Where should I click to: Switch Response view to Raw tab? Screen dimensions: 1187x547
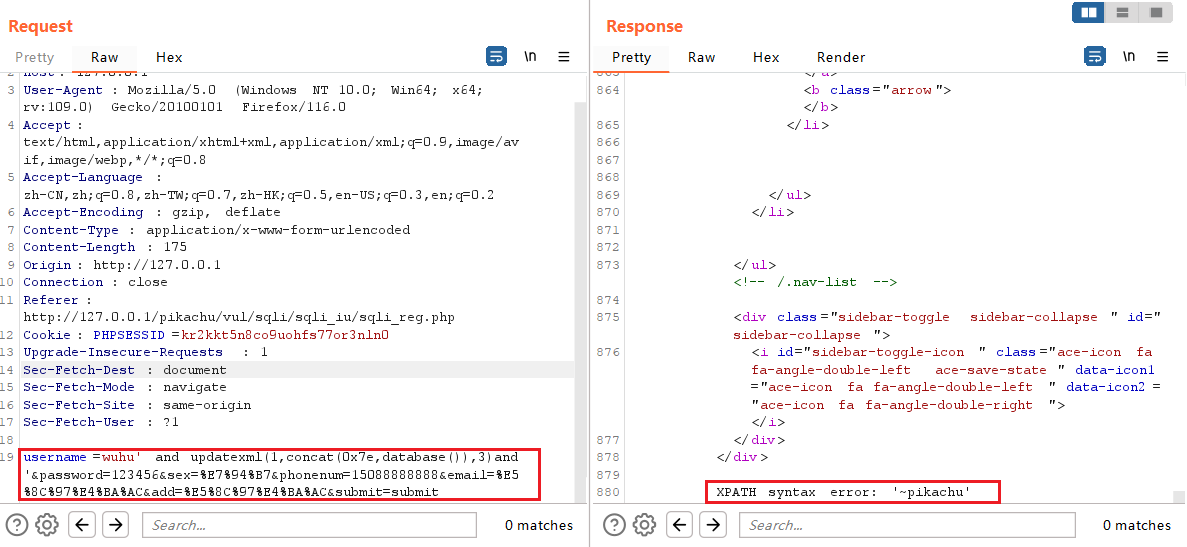coord(702,57)
